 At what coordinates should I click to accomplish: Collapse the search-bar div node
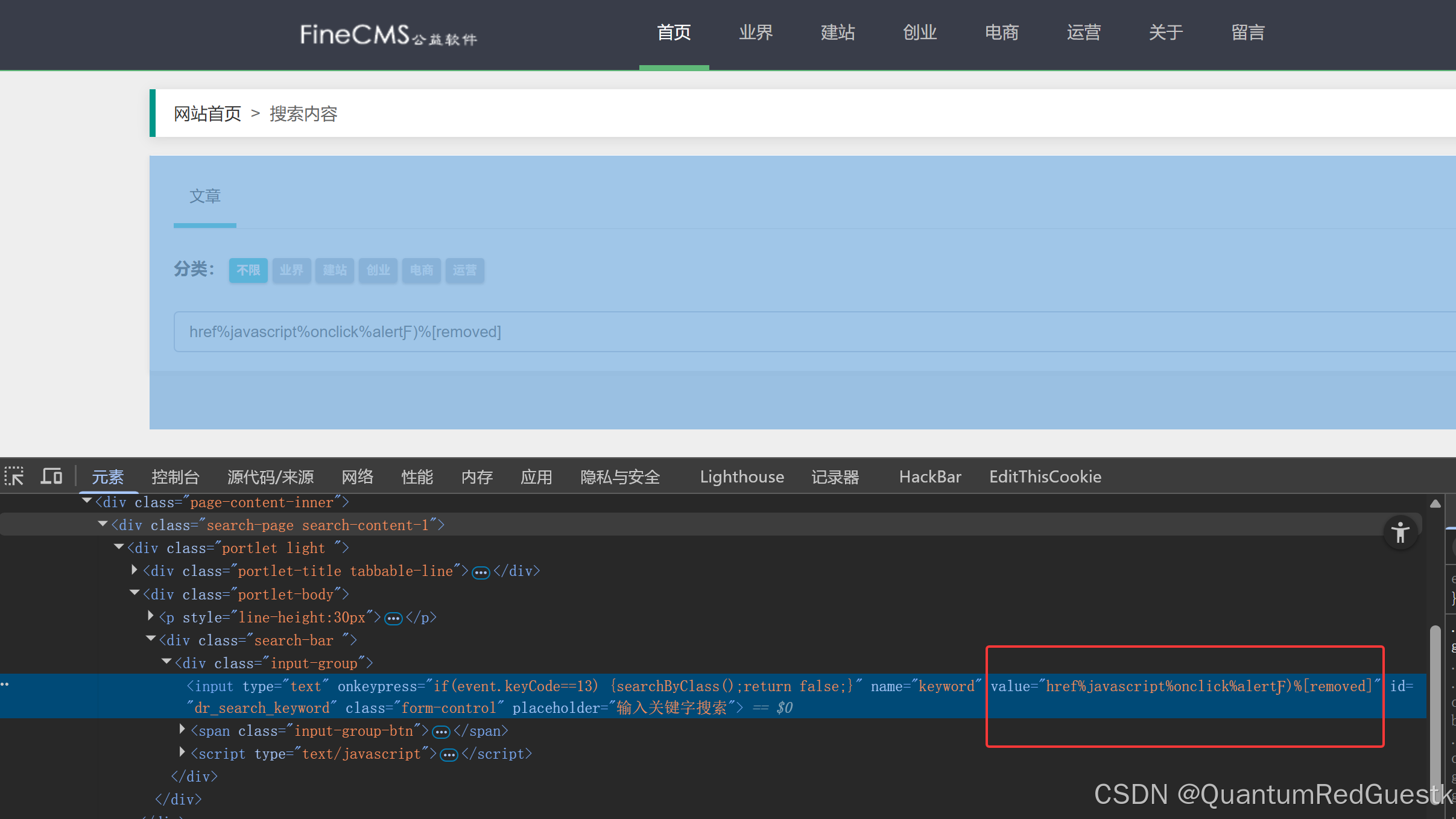(x=151, y=639)
